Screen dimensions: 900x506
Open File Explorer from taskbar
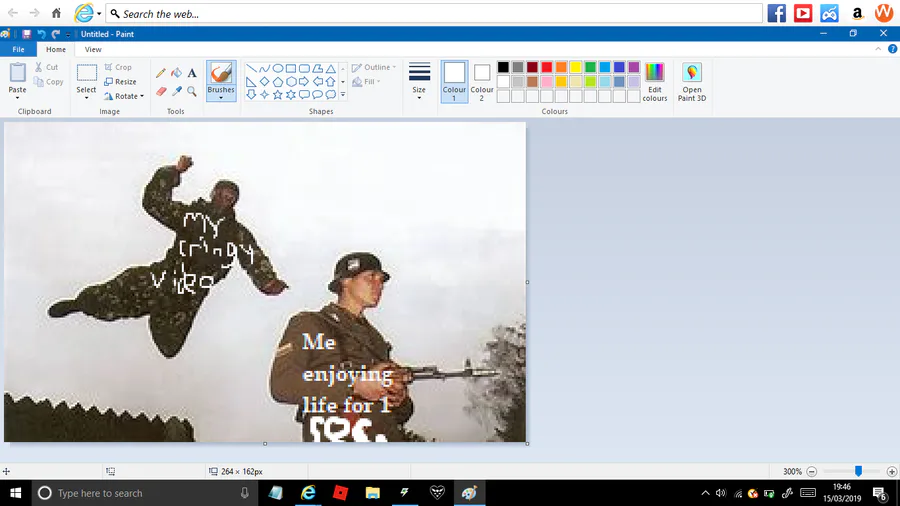[373, 493]
